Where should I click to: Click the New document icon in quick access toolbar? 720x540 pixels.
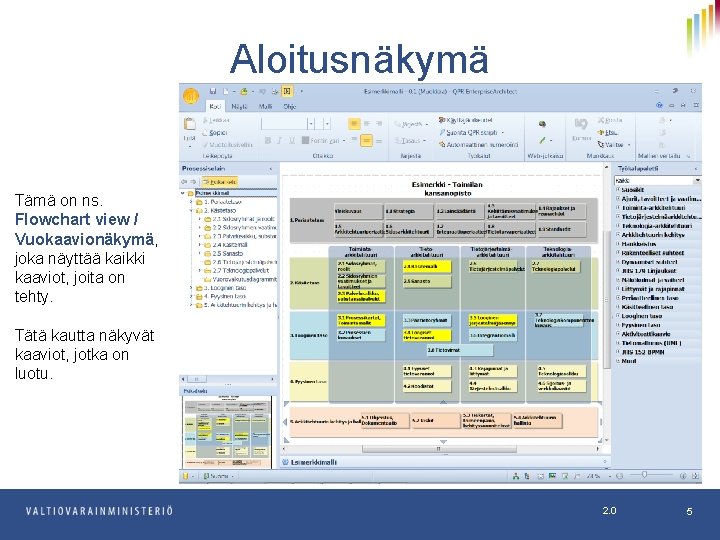[x=226, y=91]
